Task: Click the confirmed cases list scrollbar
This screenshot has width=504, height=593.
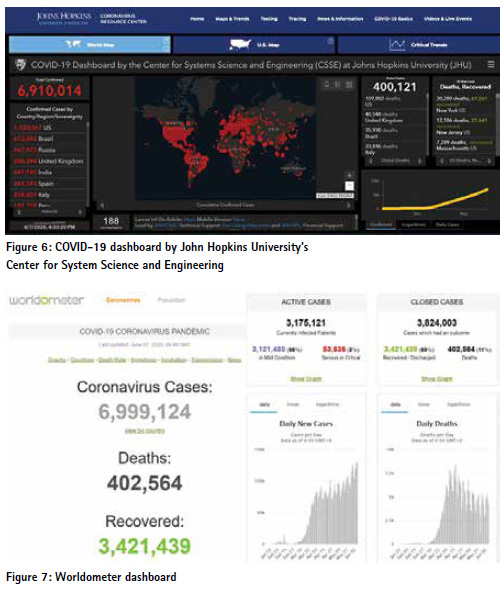Action: click(x=88, y=164)
